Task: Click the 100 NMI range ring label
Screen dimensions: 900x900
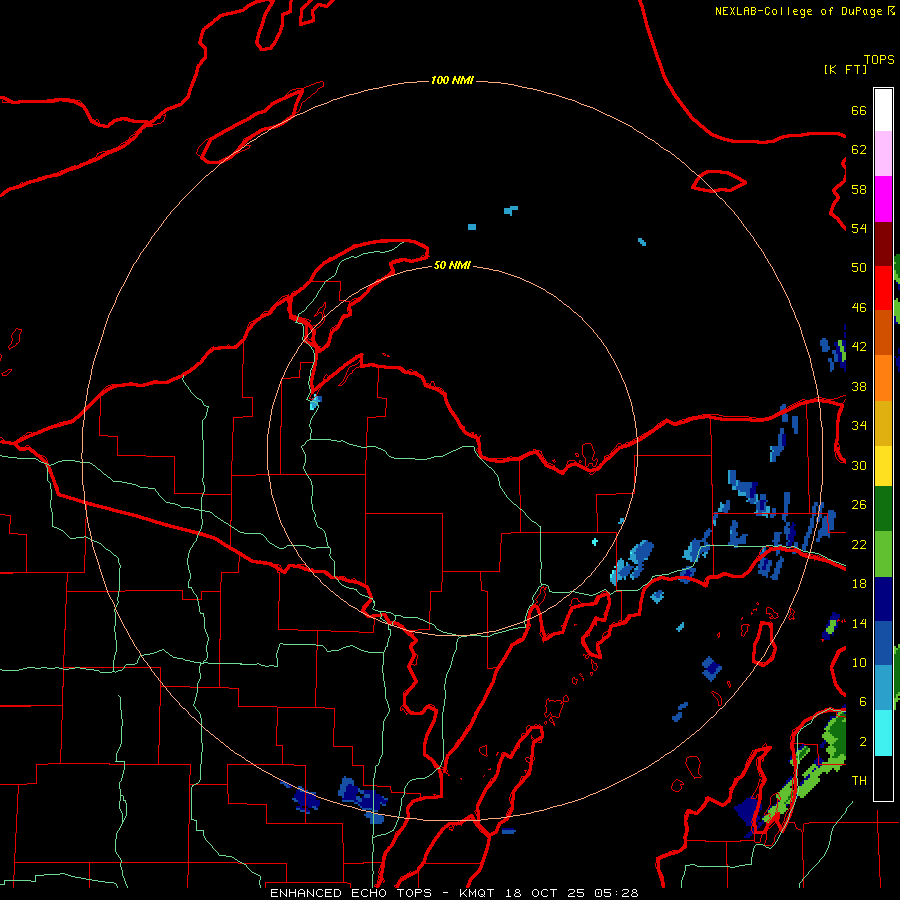Action: [x=452, y=80]
